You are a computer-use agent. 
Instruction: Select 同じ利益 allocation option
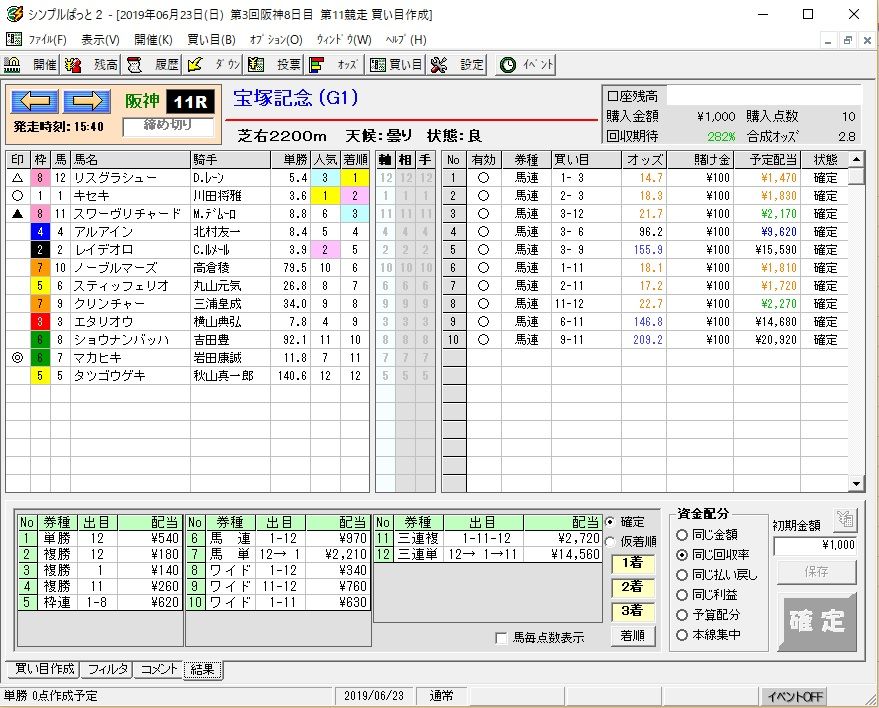pos(682,595)
